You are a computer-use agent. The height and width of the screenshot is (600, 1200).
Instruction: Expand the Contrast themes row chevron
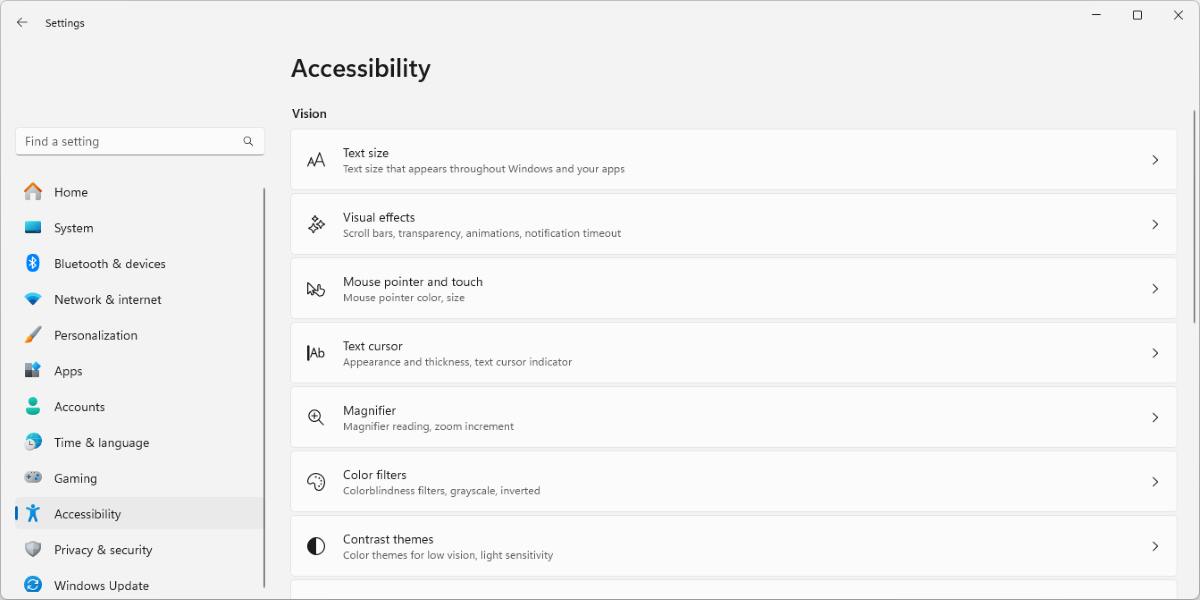tap(1155, 545)
